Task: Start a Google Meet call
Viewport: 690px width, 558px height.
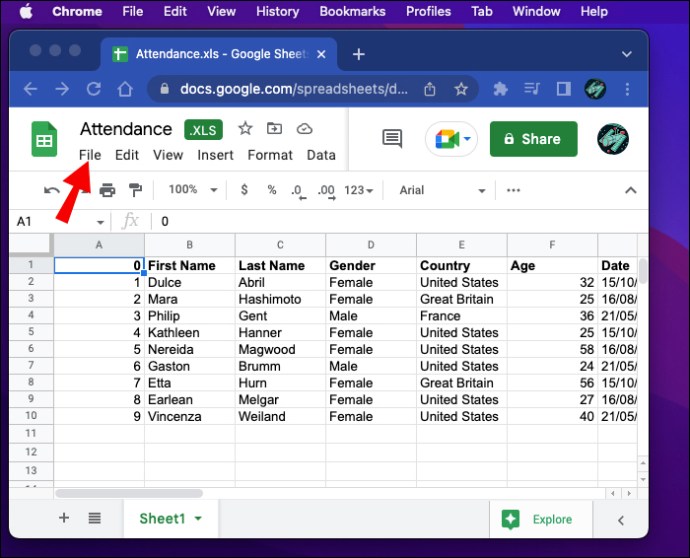Action: [x=451, y=140]
